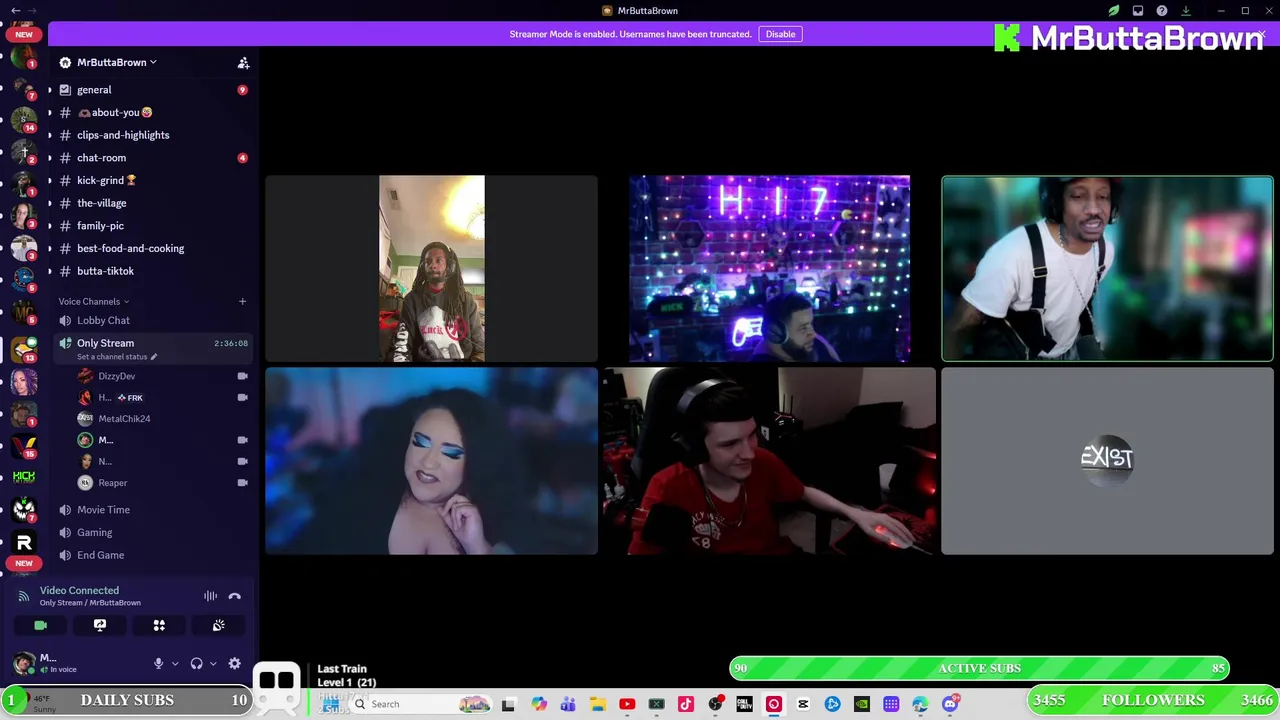1280x720 pixels.
Task: Click the Share Your Screen button
Action: tap(100, 625)
